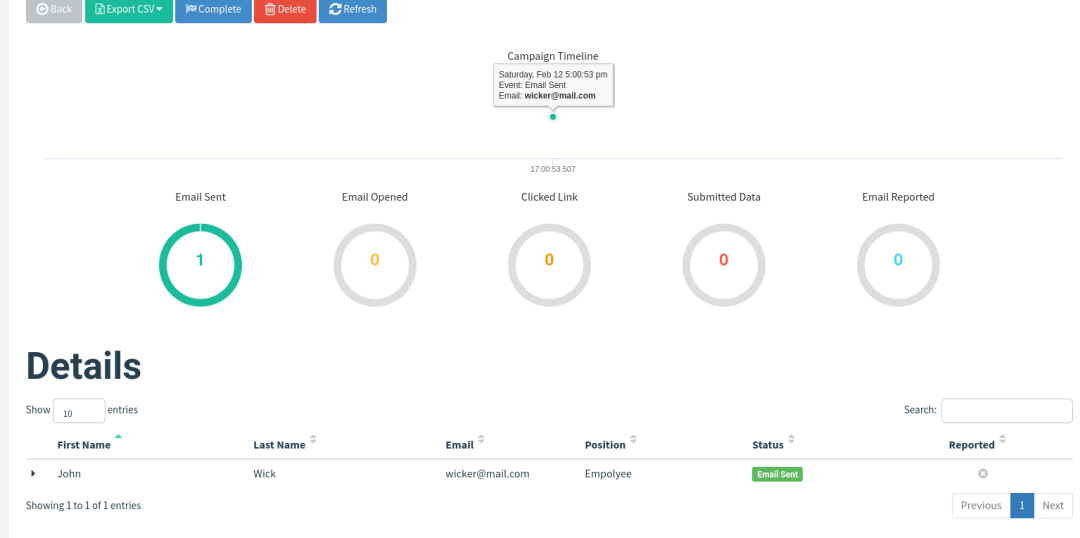
Task: Click the Campaign Timeline title
Action: coord(552,56)
